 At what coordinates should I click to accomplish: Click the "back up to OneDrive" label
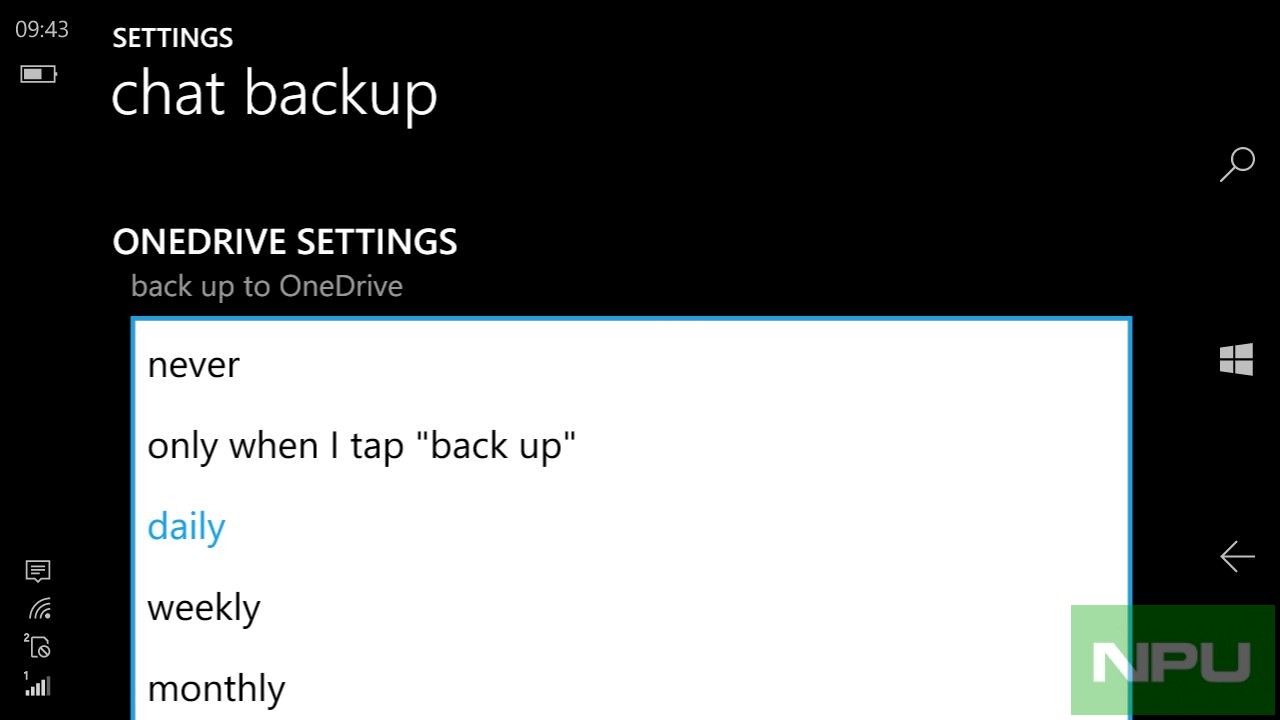(267, 287)
